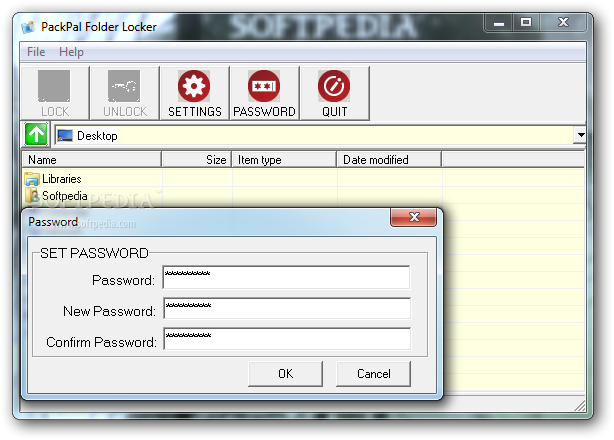
Task: Click Cancel in Password dialog
Action: pyautogui.click(x=374, y=374)
